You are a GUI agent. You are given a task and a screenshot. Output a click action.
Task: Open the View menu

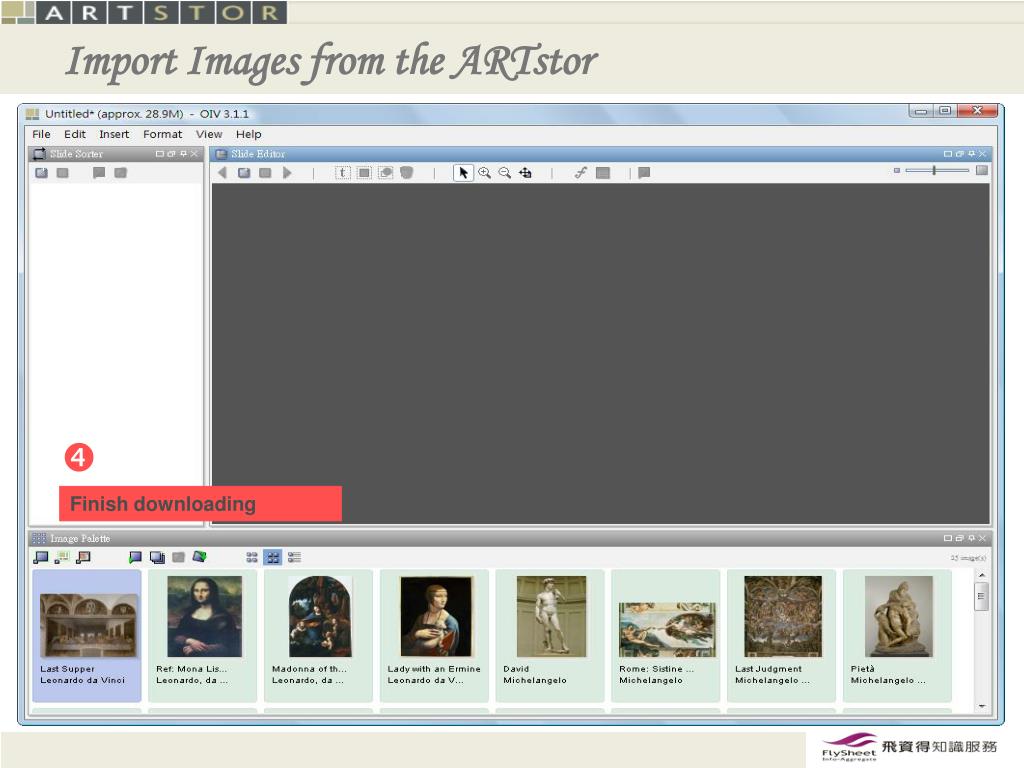[209, 134]
